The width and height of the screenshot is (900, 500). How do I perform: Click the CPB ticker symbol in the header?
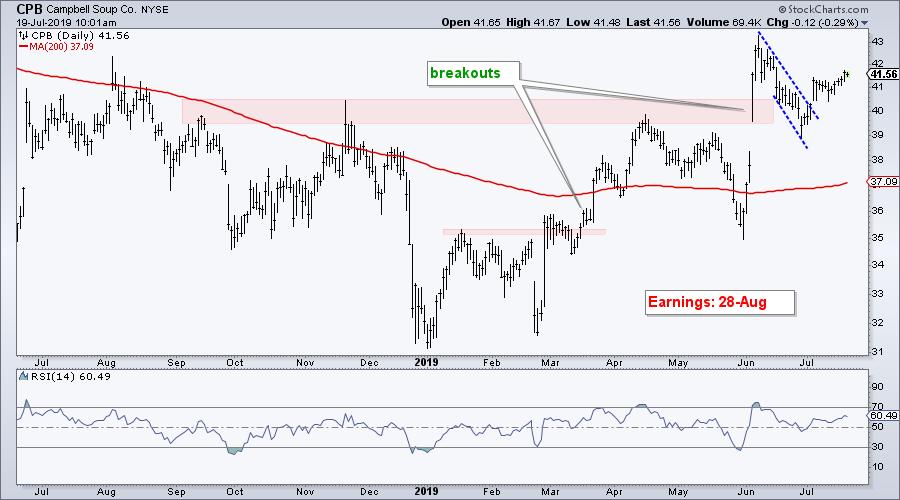tap(29, 9)
